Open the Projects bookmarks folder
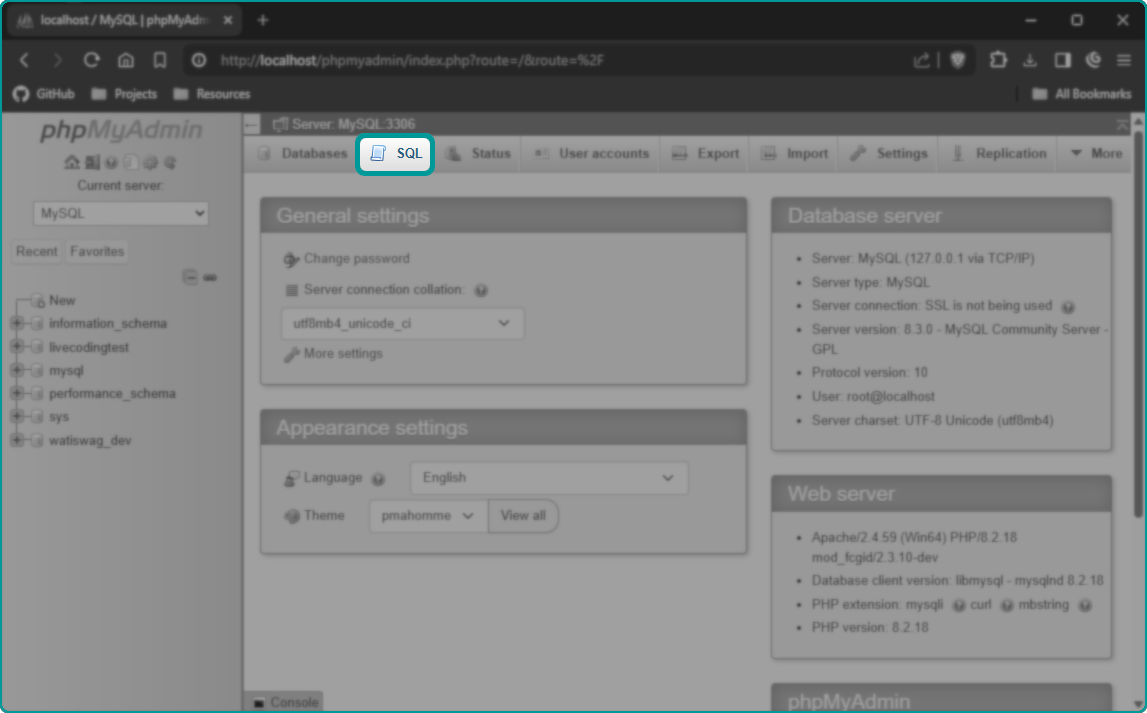 coord(124,94)
